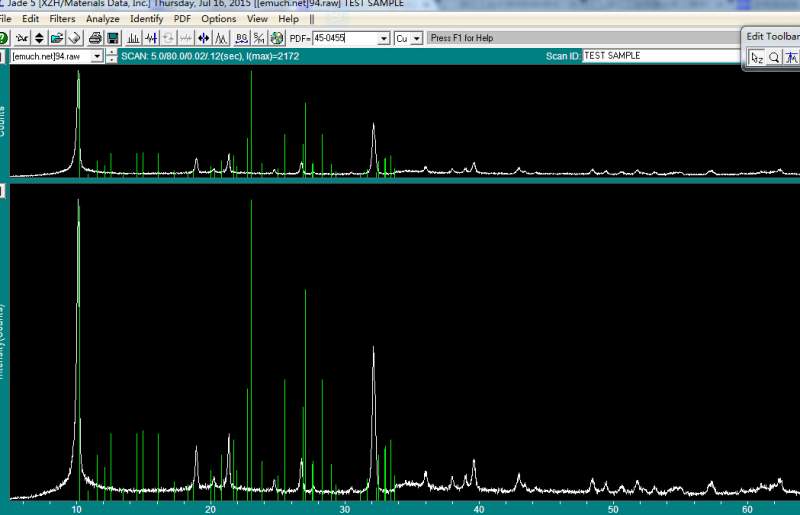This screenshot has width=800, height=515.
Task: Open the Help menu
Action: pyautogui.click(x=288, y=19)
